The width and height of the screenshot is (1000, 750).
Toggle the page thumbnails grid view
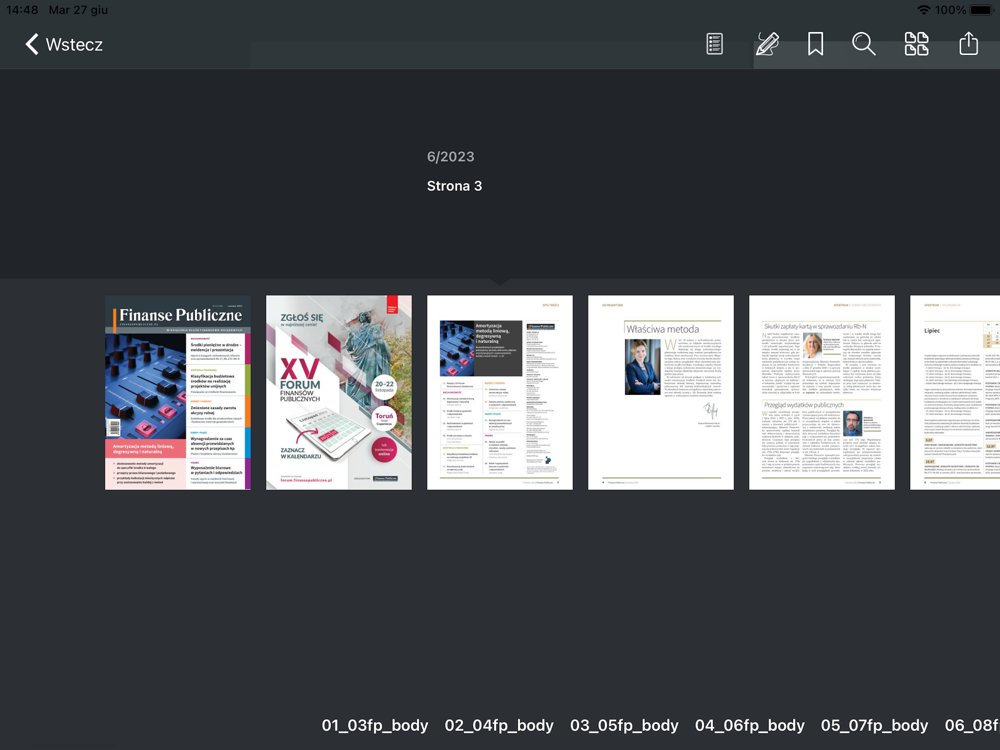pos(916,44)
